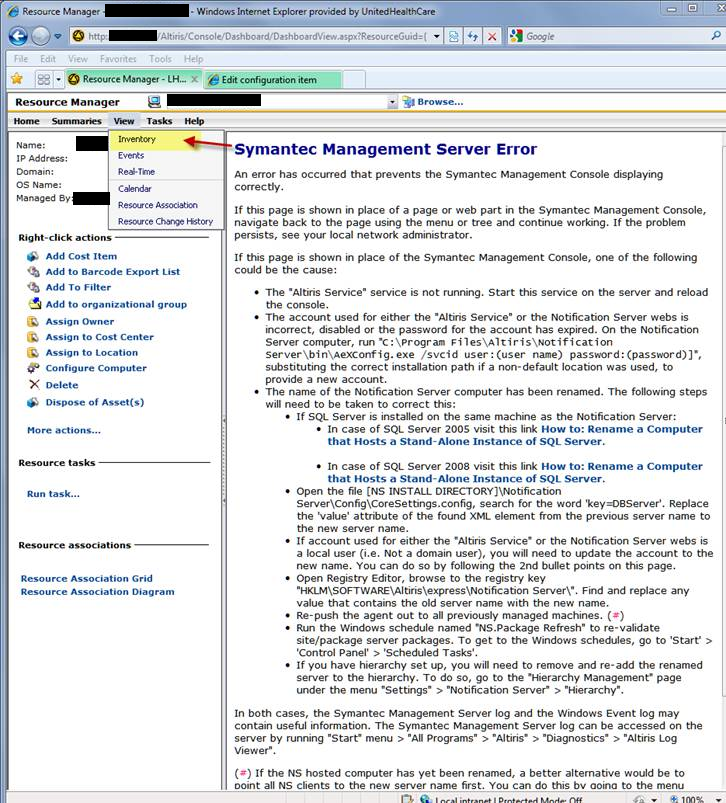Switch to Edit configuration item tab
Image resolution: width=726 pixels, height=803 pixels.
coord(272,80)
